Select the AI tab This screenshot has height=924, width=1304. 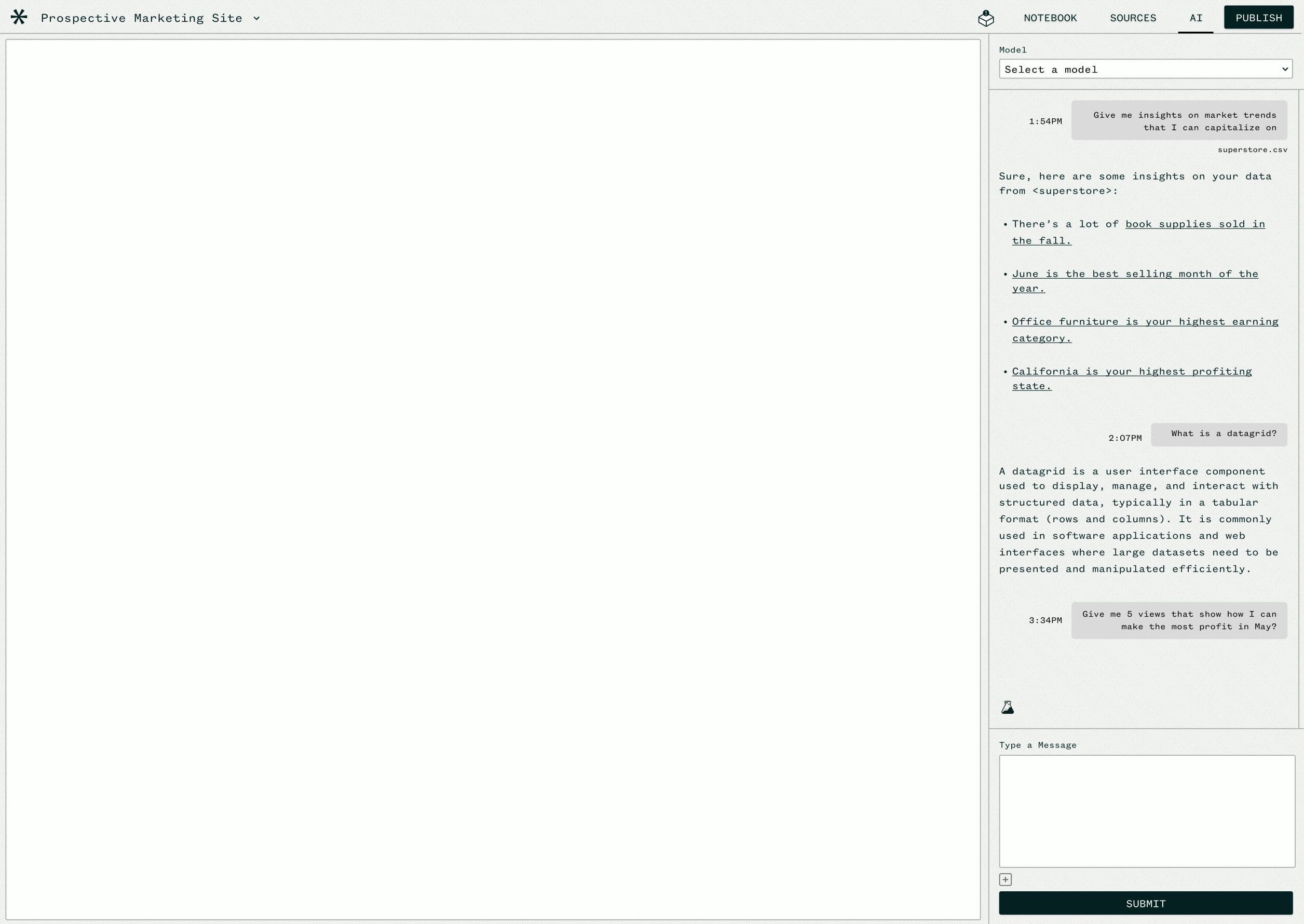(1196, 18)
